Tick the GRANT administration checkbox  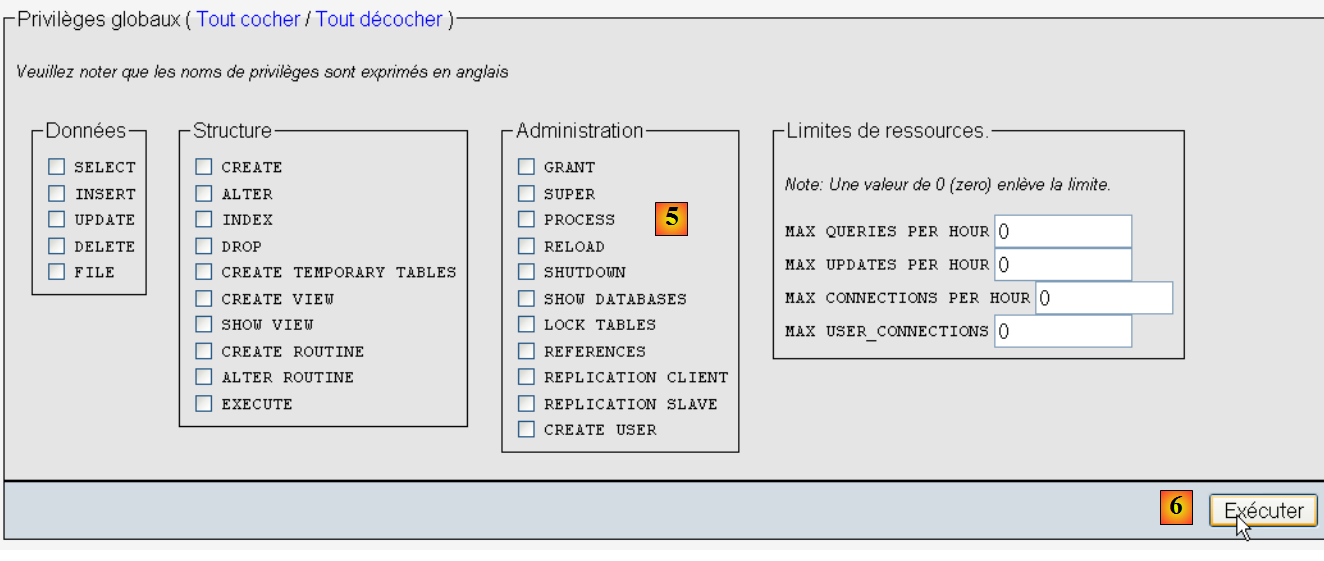pyautogui.click(x=526, y=167)
